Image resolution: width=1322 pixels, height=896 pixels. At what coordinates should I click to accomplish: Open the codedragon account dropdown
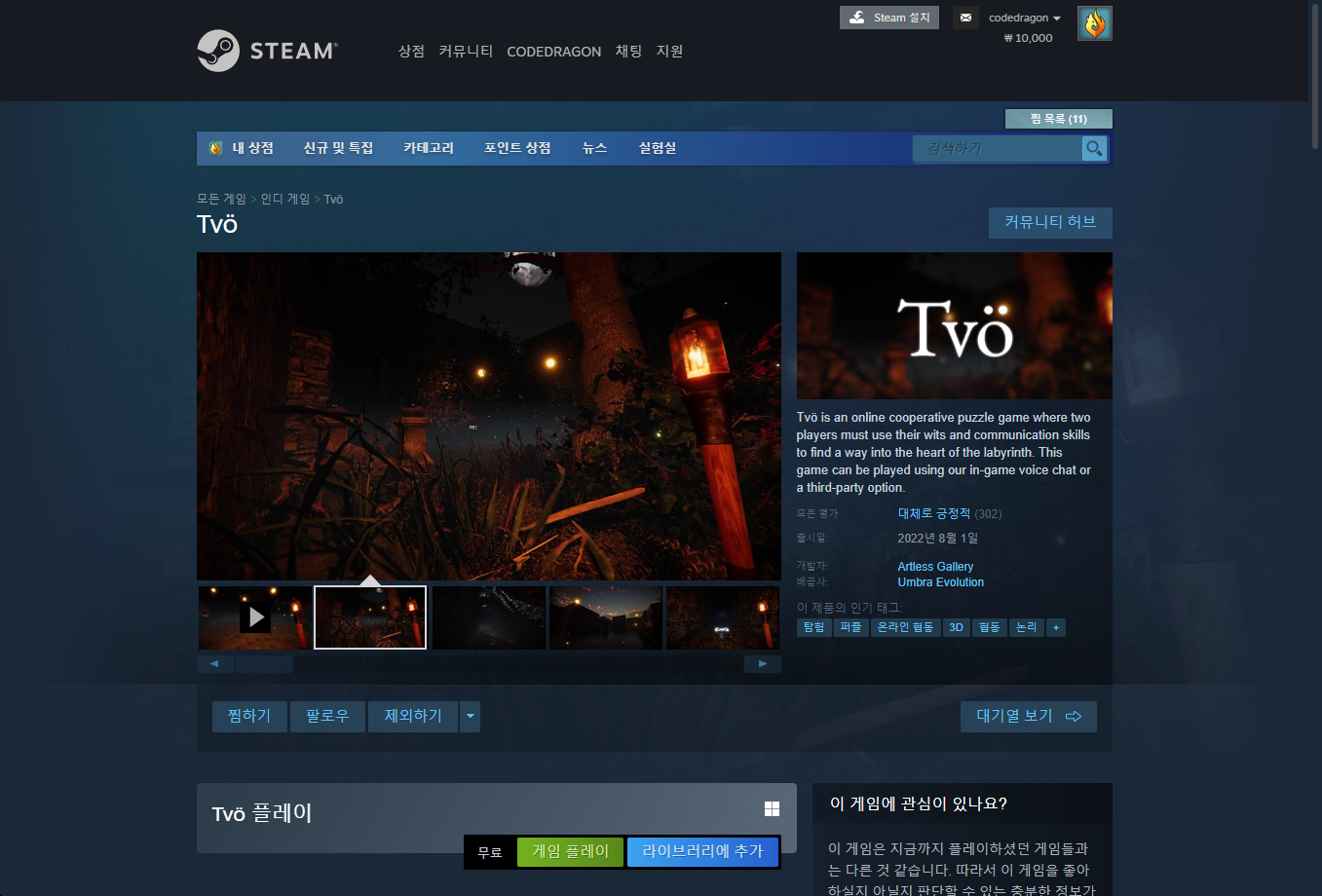coord(1025,18)
